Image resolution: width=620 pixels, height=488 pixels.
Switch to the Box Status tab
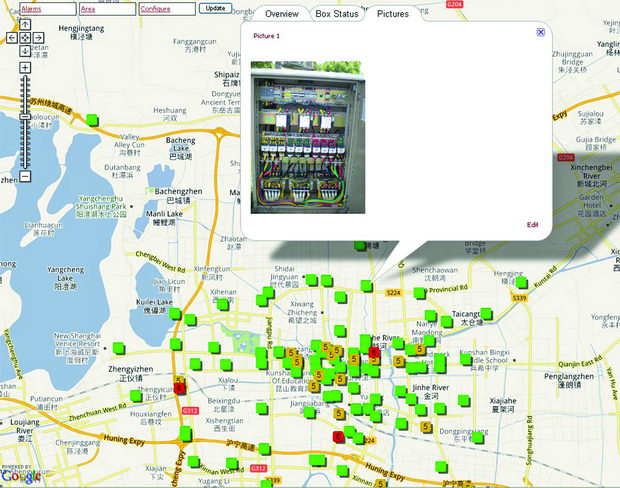337,14
